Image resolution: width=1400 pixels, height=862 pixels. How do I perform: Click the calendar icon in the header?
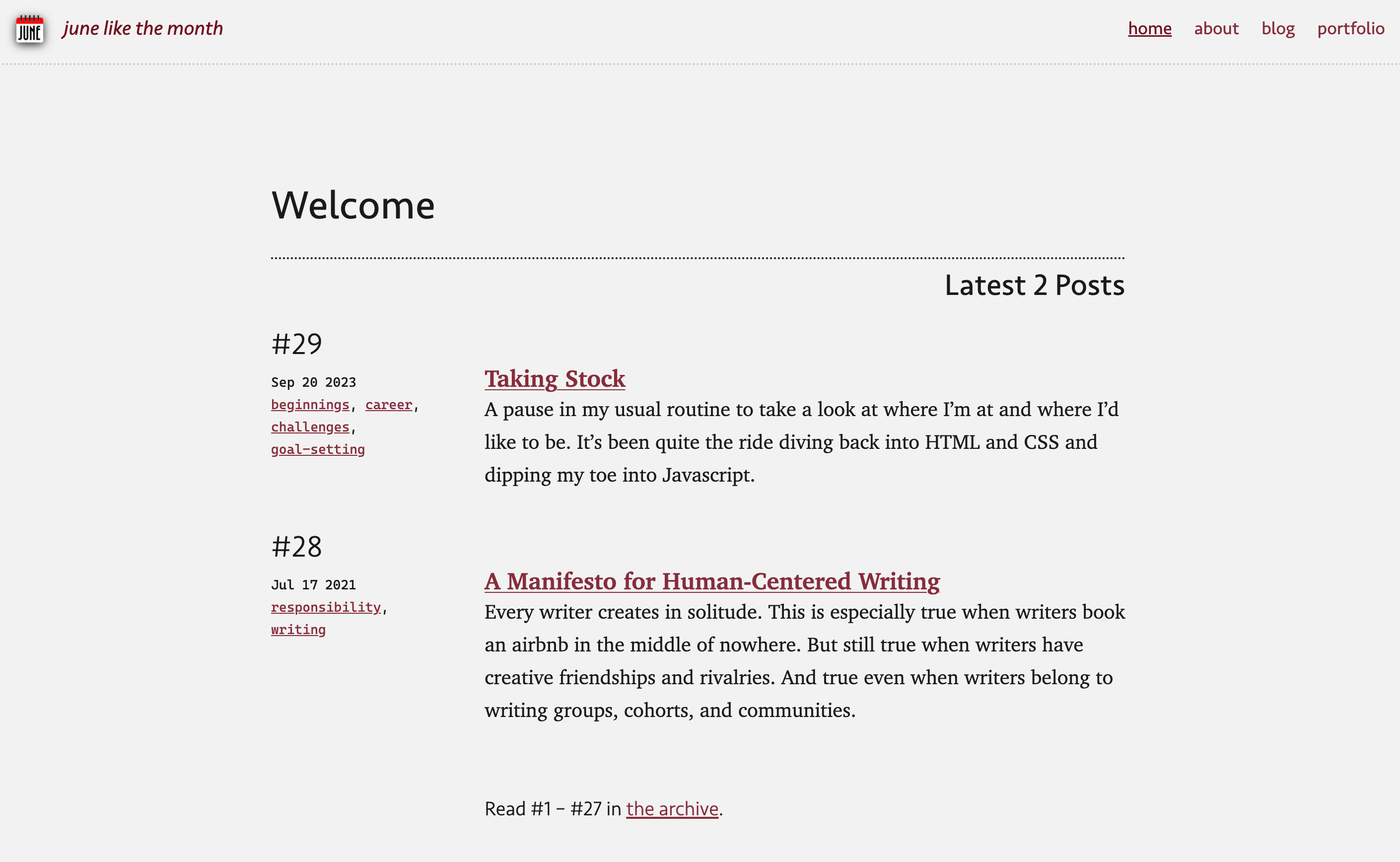pyautogui.click(x=29, y=28)
